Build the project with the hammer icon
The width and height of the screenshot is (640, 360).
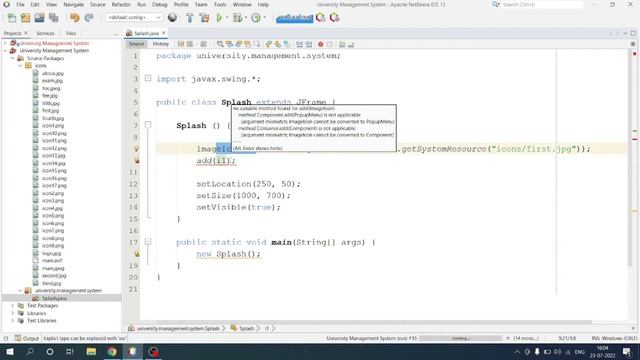pos(190,18)
